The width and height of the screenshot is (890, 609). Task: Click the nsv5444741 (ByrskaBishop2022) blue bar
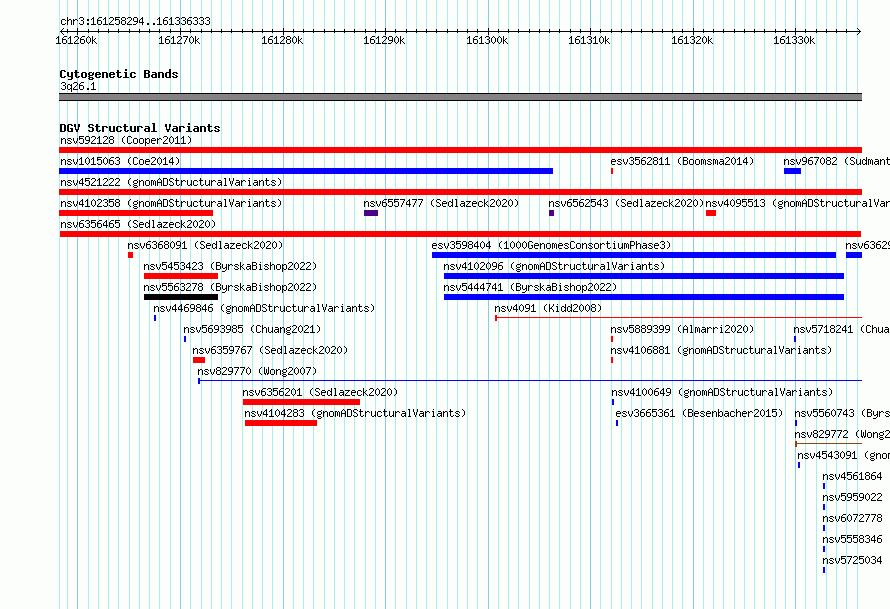coord(644,297)
